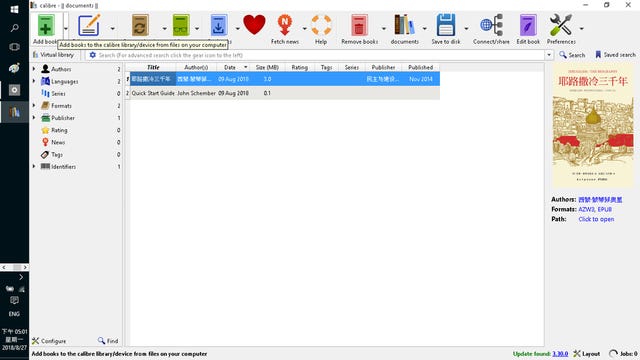Open the Saved search button
The width and height of the screenshot is (640, 360).
tap(615, 55)
